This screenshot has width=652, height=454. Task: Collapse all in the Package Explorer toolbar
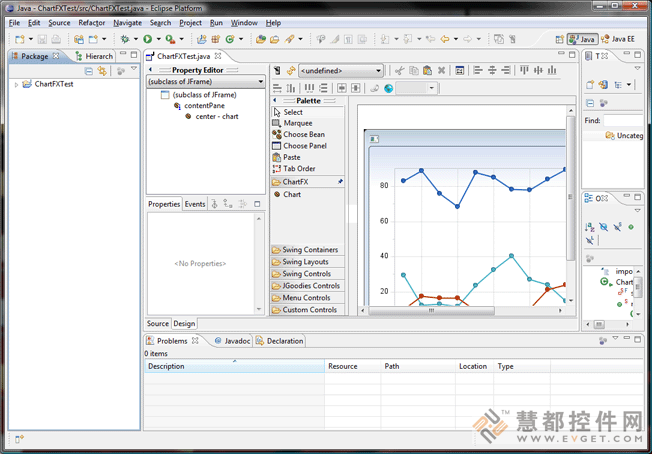(89, 71)
